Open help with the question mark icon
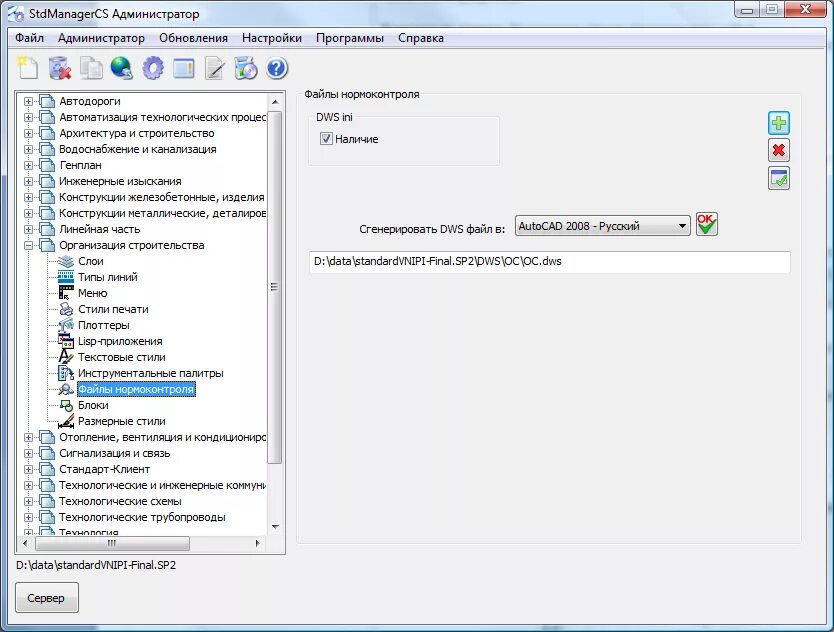Image resolution: width=834 pixels, height=632 pixels. tap(277, 69)
